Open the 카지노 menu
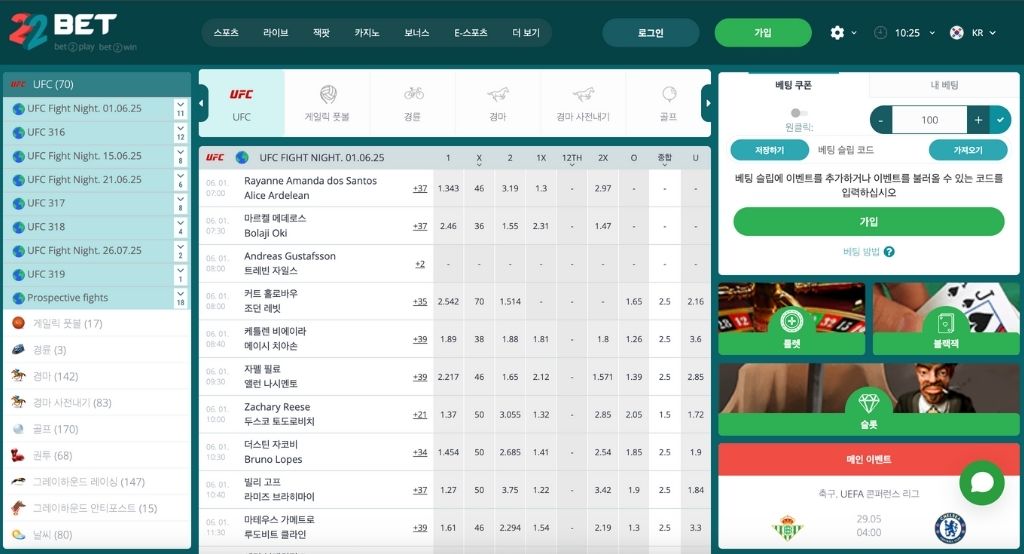 coord(366,33)
